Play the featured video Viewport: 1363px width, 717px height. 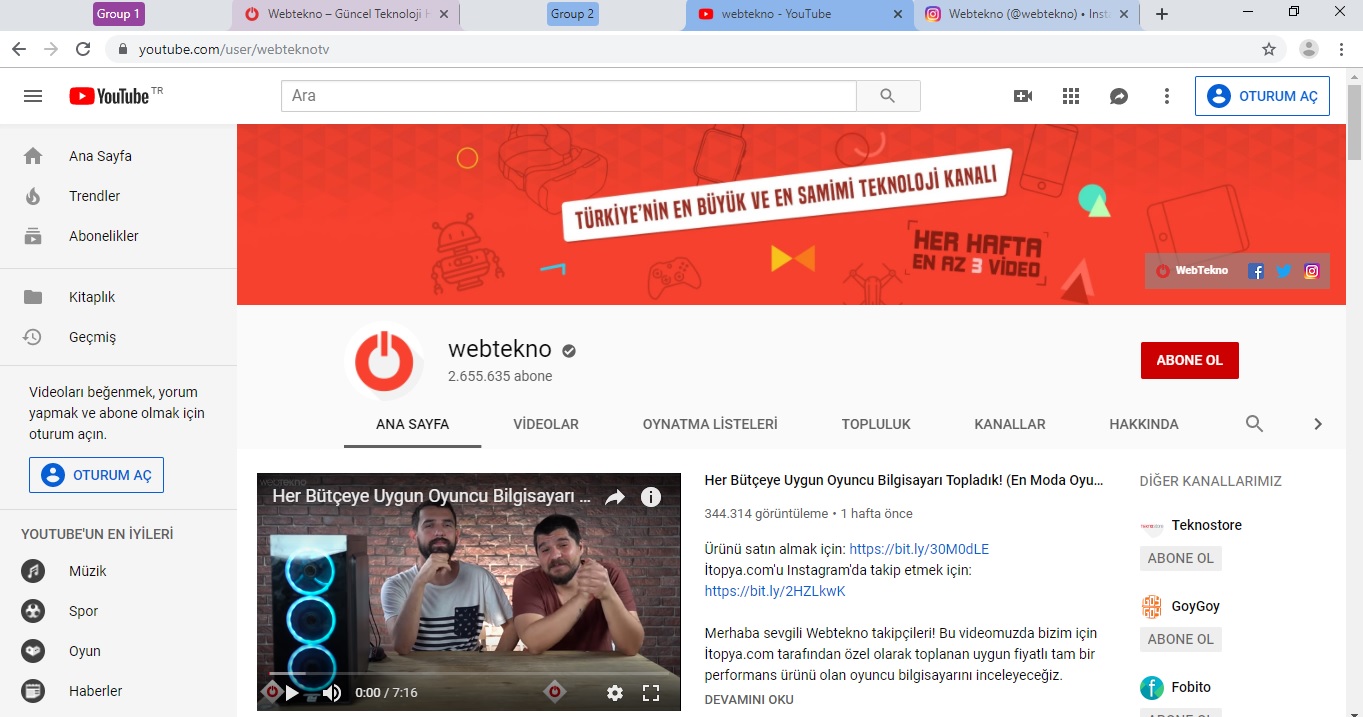click(292, 692)
